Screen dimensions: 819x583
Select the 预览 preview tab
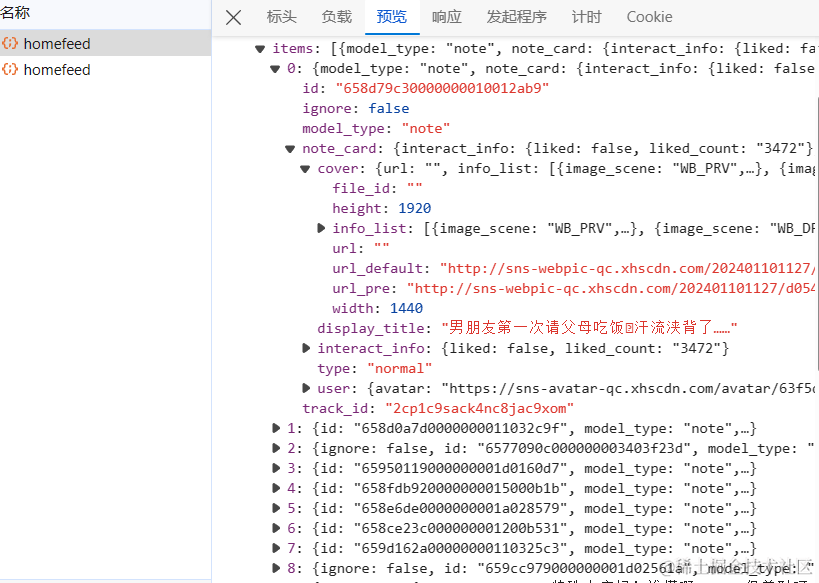(x=392, y=17)
